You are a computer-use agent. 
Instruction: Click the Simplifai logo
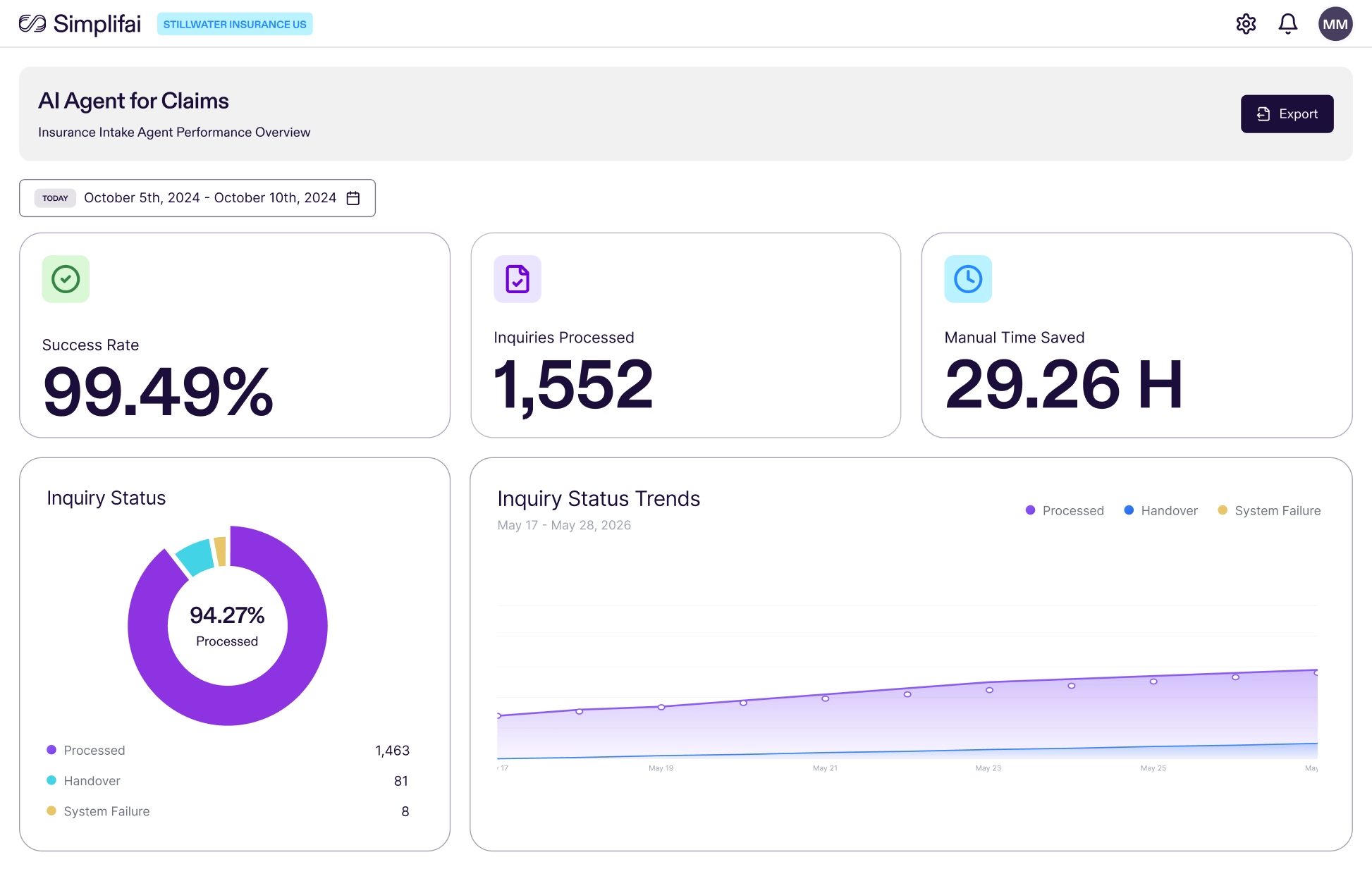pyautogui.click(x=80, y=24)
